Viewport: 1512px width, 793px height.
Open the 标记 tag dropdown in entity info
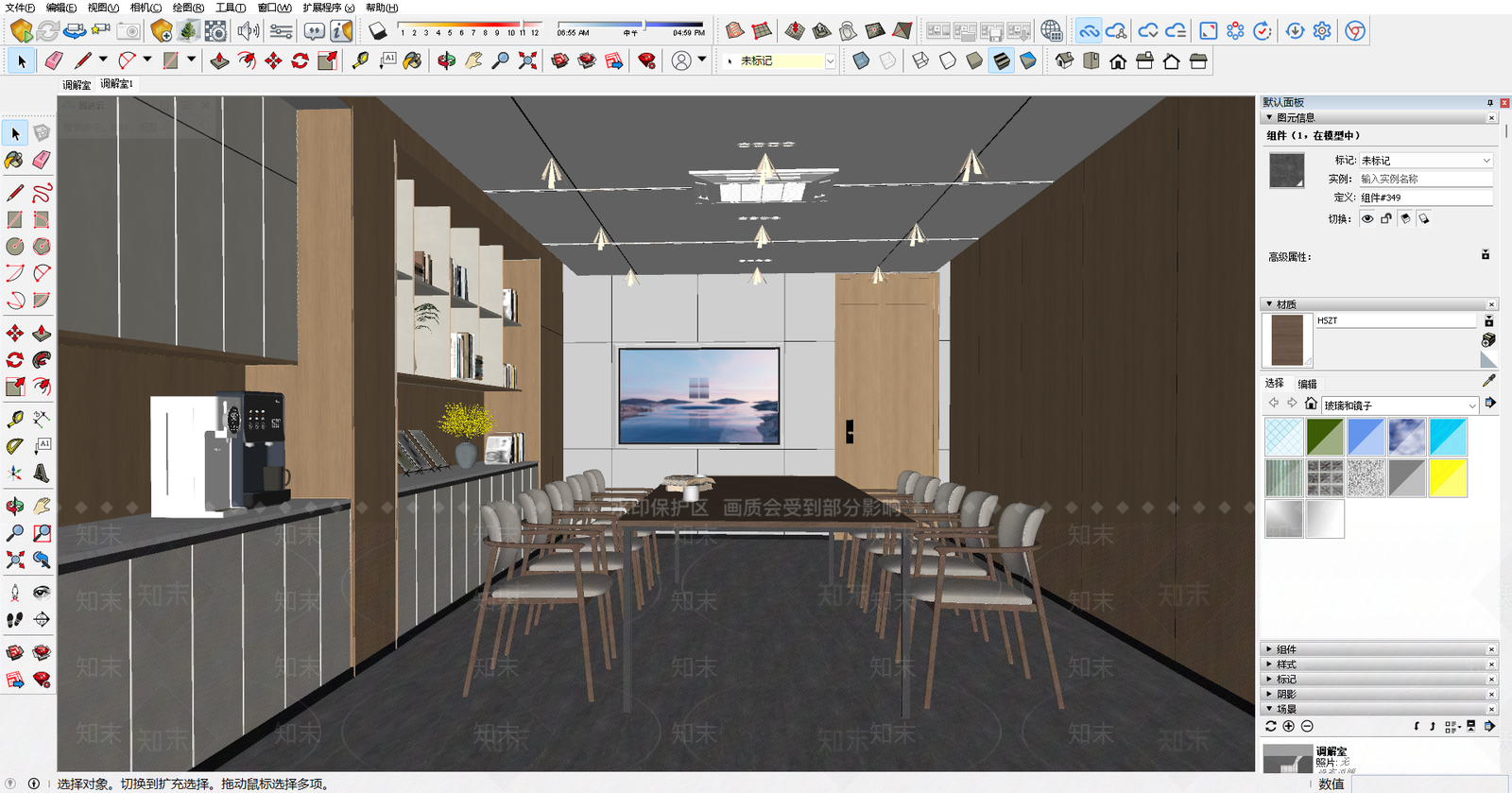tap(1426, 161)
